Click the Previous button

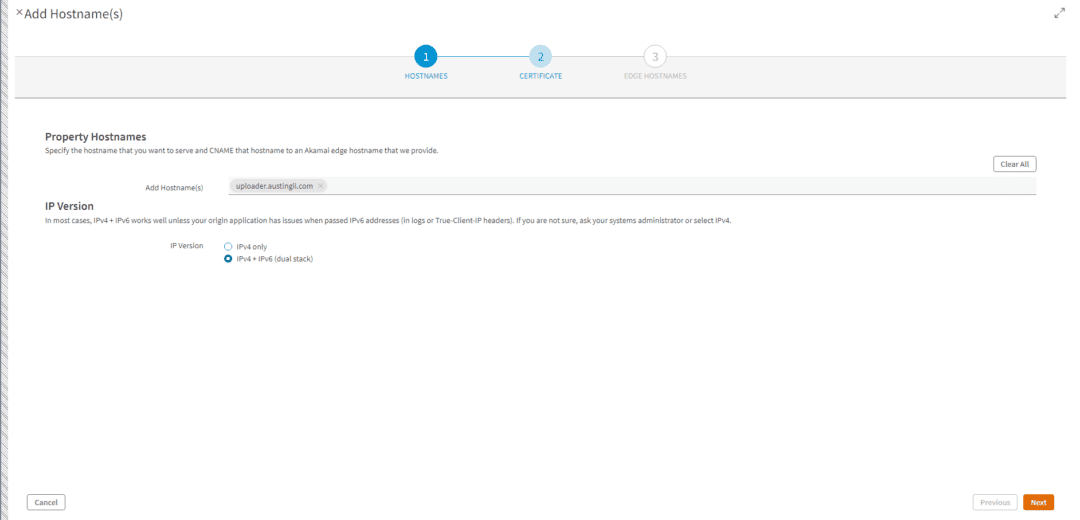coord(994,502)
